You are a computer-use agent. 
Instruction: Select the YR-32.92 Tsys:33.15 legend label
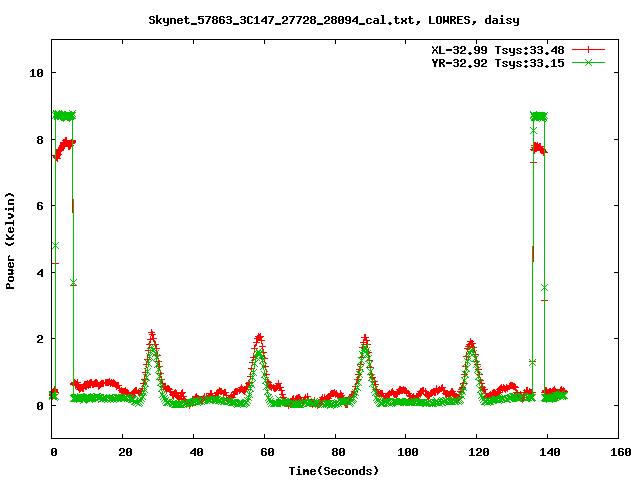498,62
